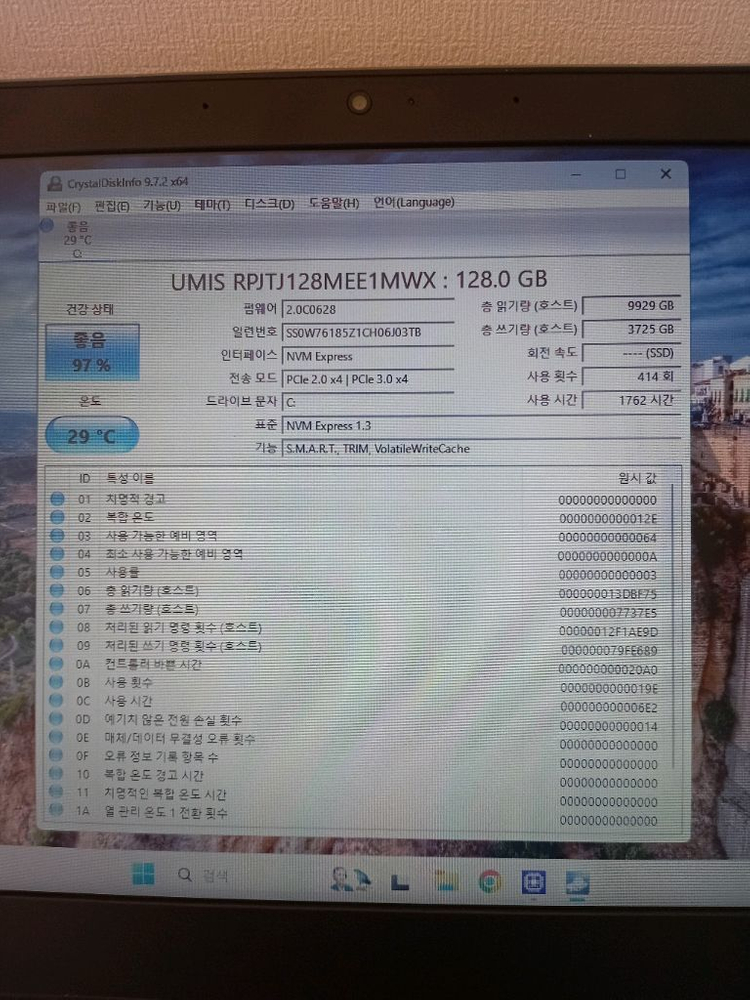Open the 테마(T) menu
Viewport: 750px width, 1000px height.
coord(212,205)
